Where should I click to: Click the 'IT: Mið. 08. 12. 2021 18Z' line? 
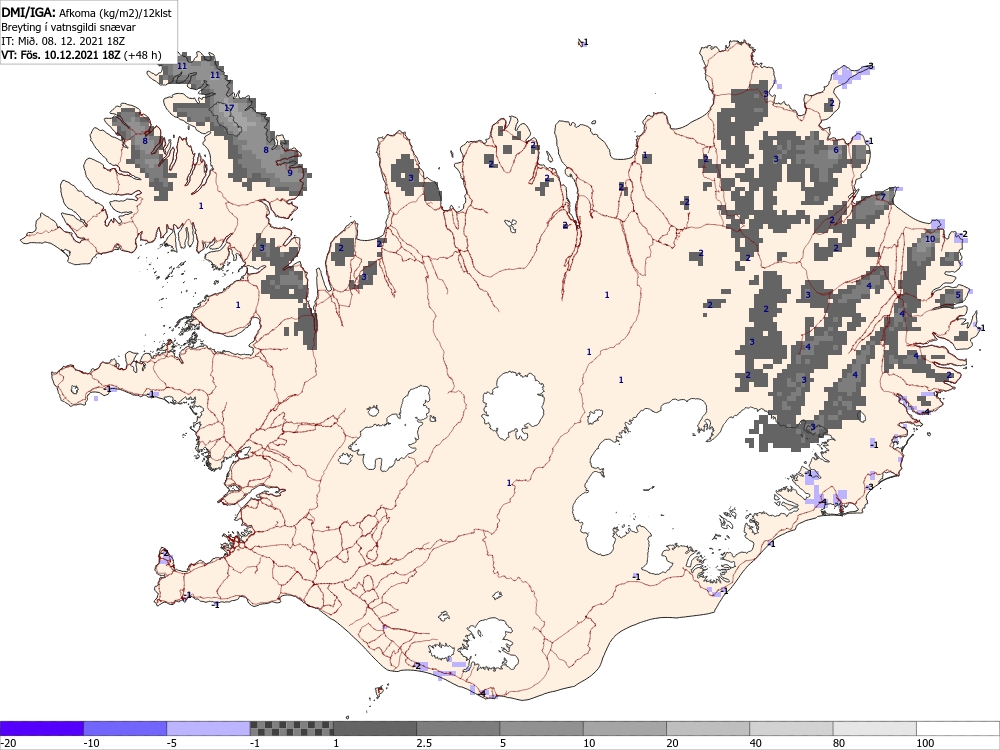point(63,41)
